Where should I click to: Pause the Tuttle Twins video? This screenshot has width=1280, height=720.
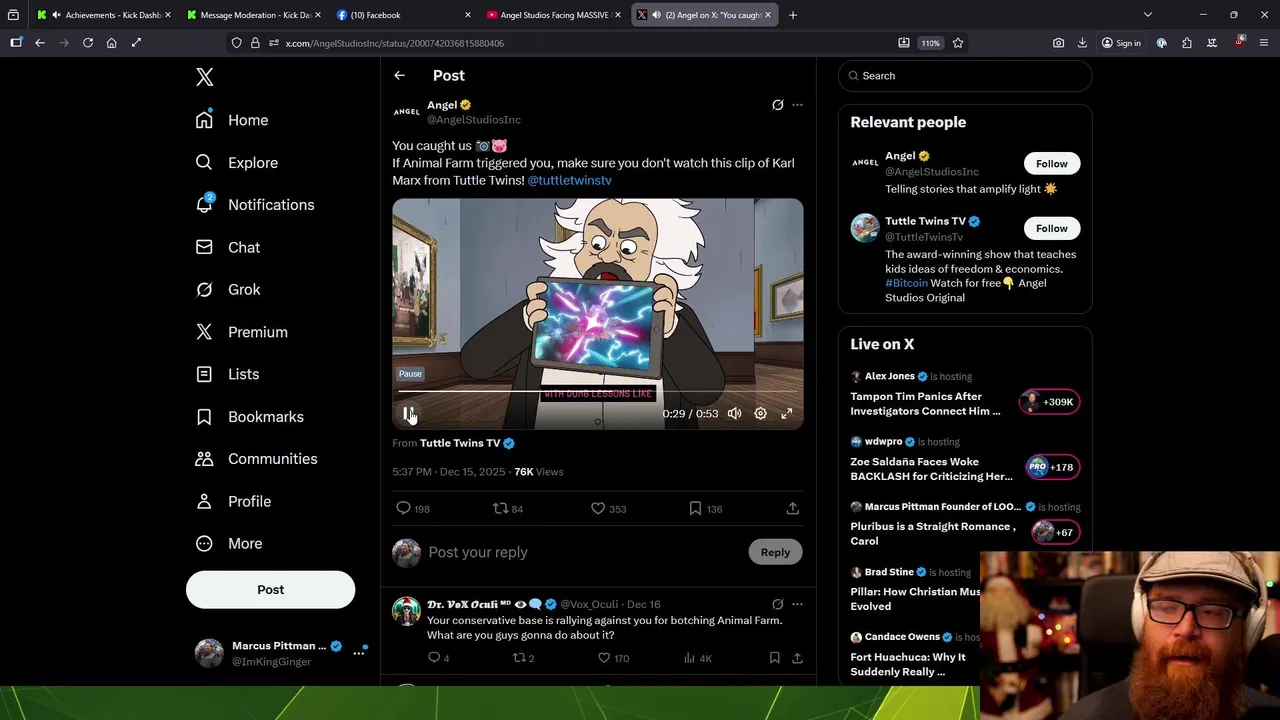tap(408, 413)
